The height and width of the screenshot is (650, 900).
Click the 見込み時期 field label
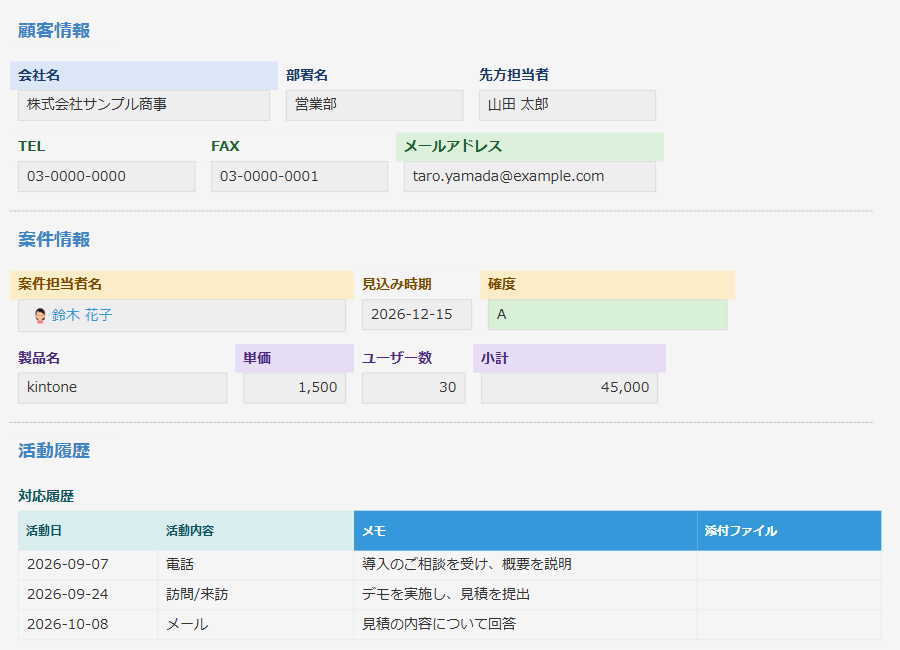point(397,284)
